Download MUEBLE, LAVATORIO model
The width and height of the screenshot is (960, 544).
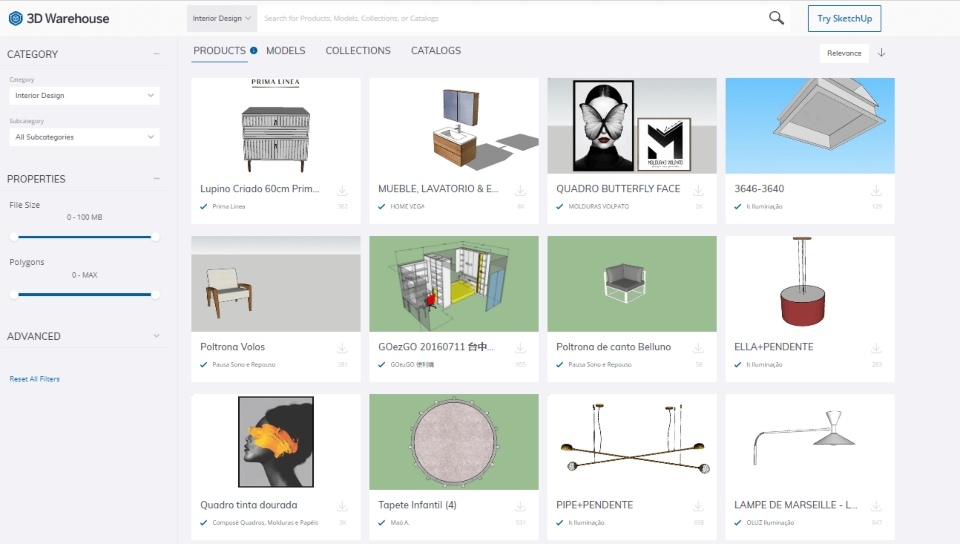[x=520, y=190]
